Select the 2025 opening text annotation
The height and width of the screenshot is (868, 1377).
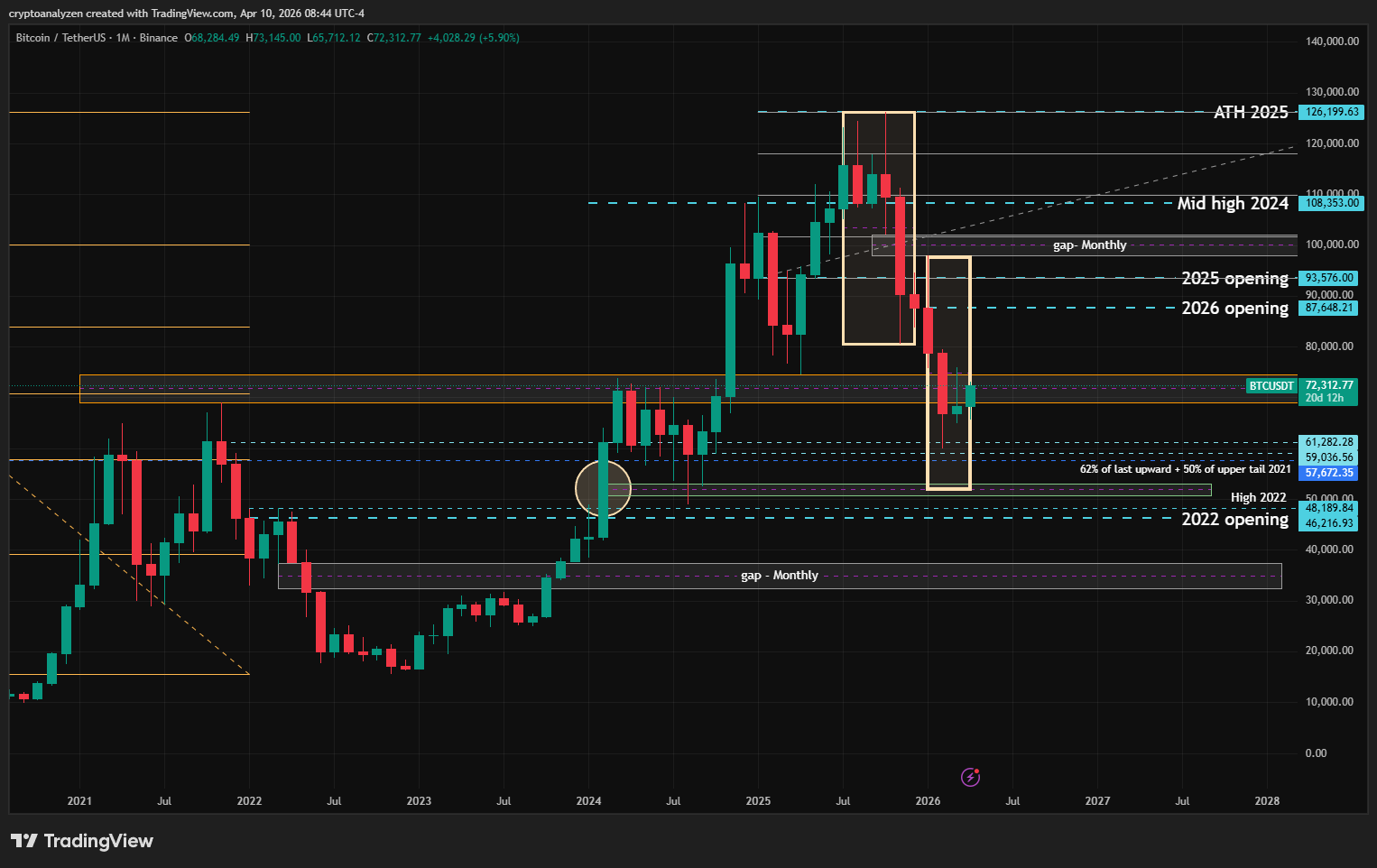click(1234, 278)
